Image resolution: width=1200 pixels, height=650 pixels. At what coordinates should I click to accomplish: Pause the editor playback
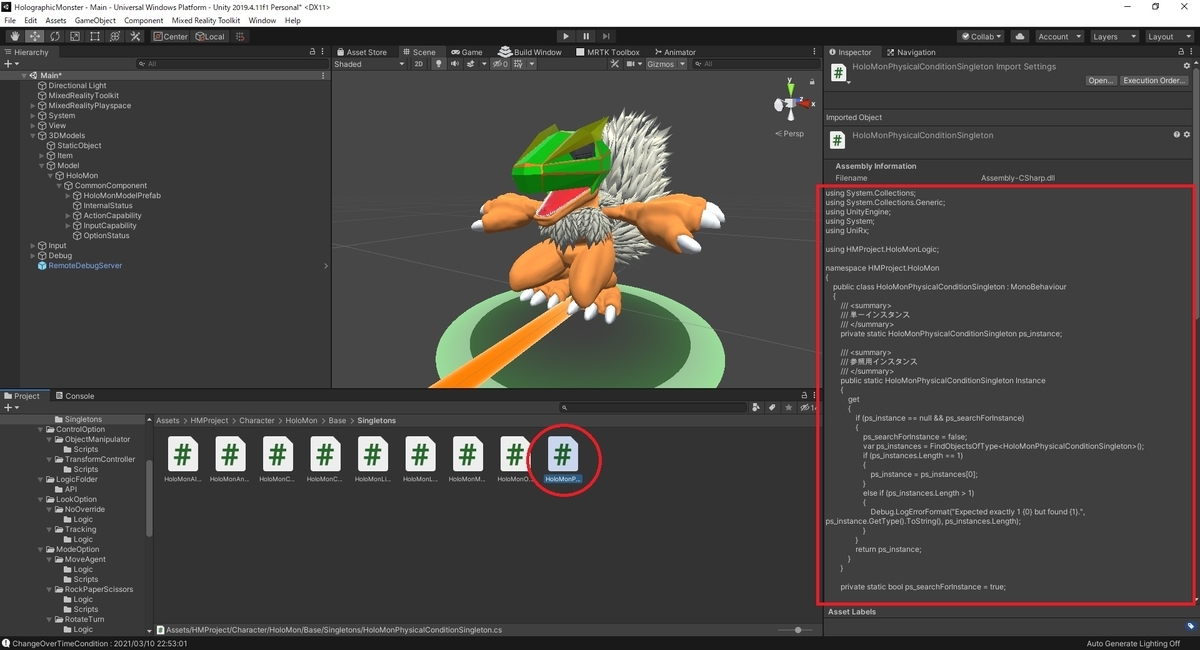586,36
